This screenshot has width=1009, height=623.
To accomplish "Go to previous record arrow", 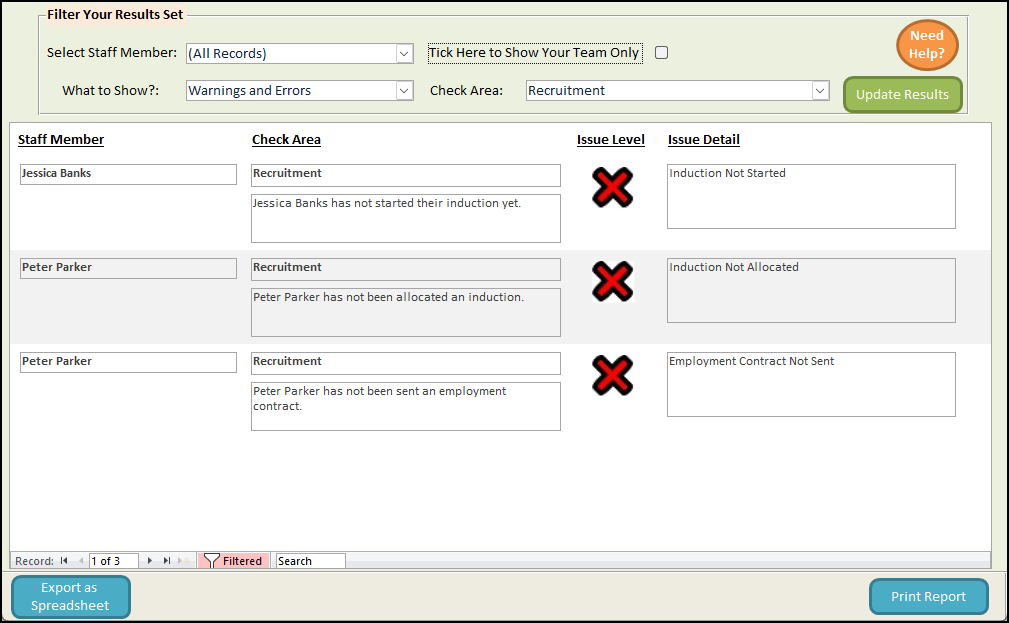I will 81,561.
